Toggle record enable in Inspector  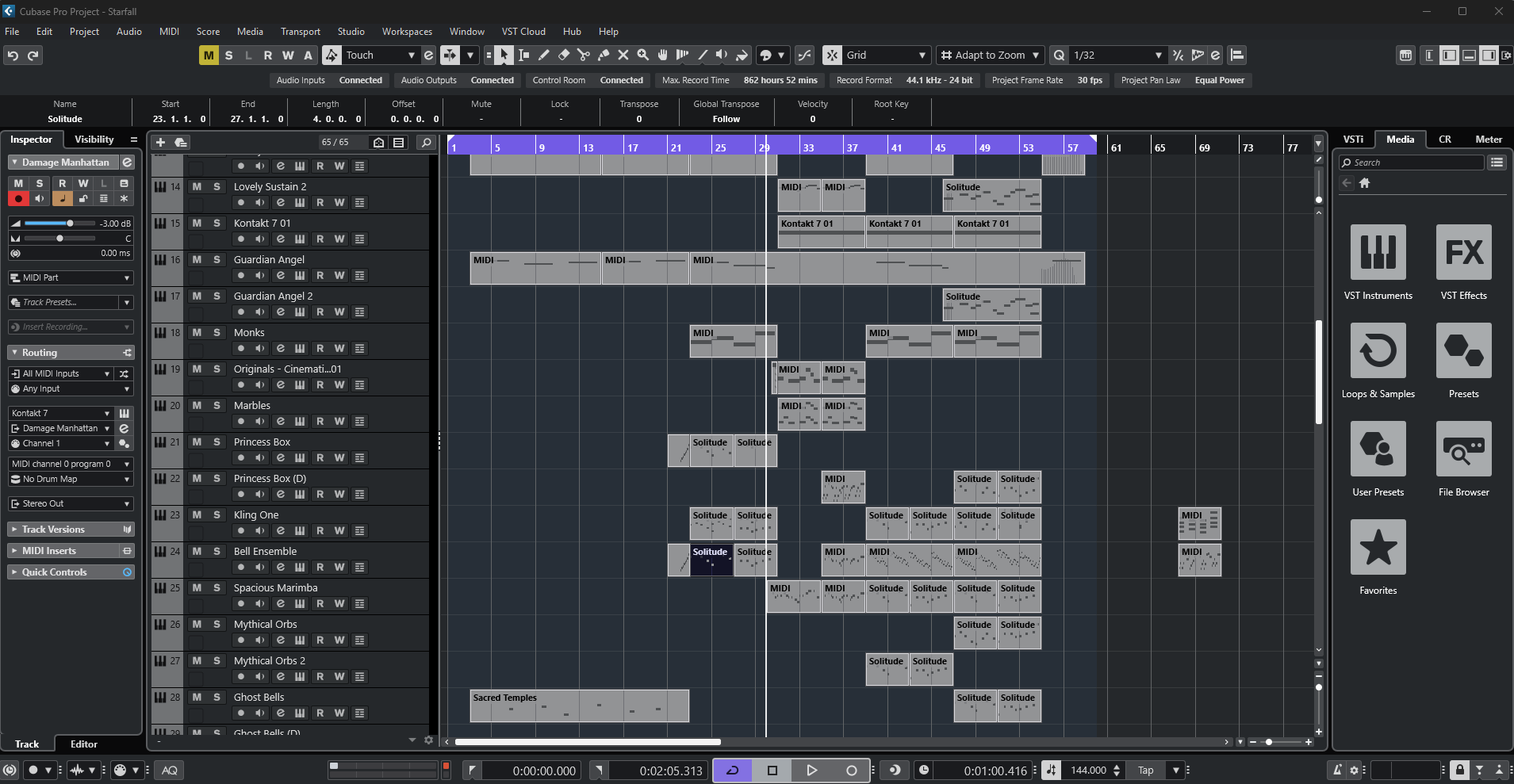pos(18,199)
